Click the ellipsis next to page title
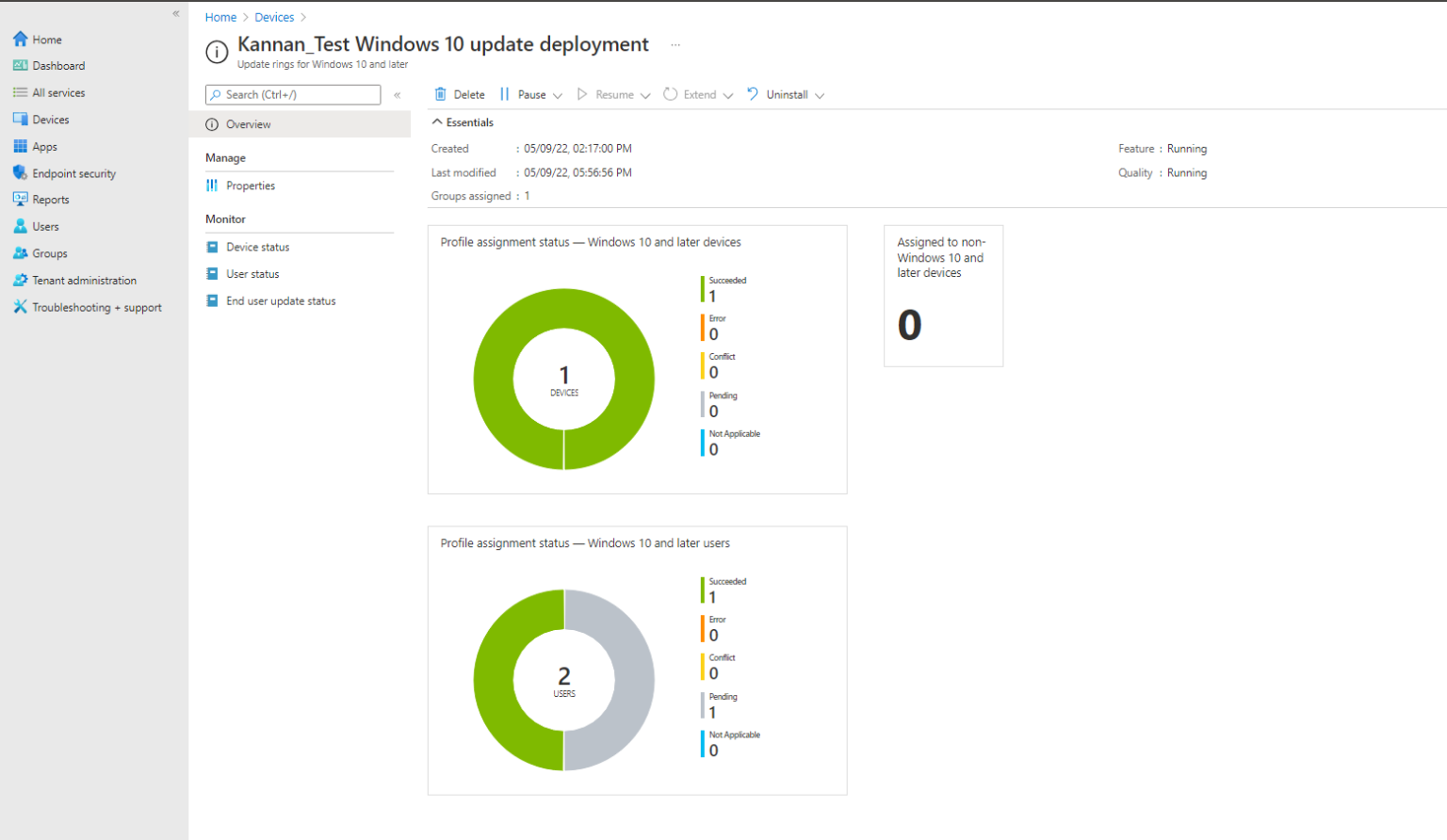The height and width of the screenshot is (840, 1447). click(x=675, y=45)
